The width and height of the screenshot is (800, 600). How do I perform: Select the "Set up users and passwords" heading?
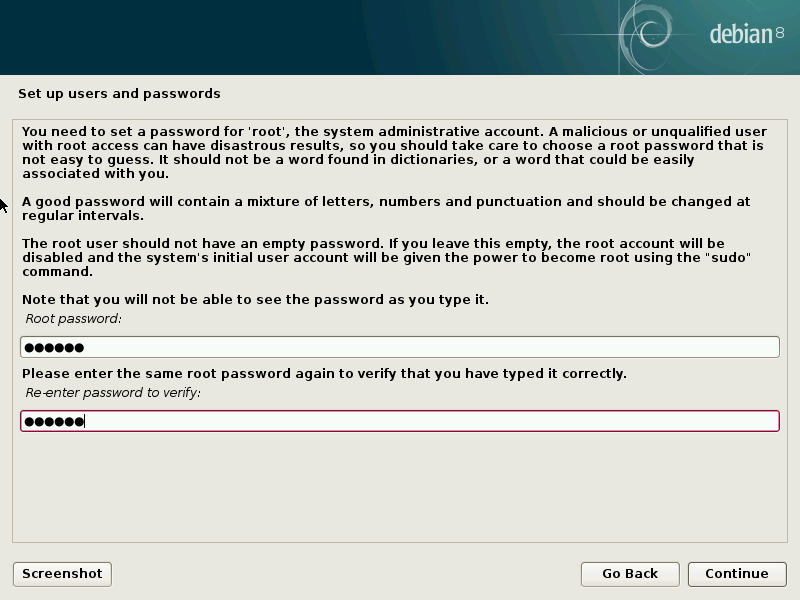[x=119, y=94]
